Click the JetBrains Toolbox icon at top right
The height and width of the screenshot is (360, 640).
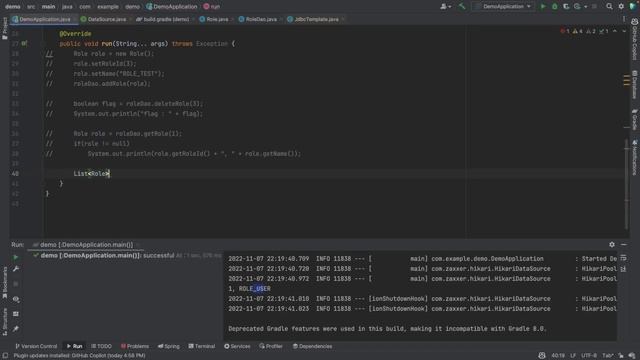point(633,7)
